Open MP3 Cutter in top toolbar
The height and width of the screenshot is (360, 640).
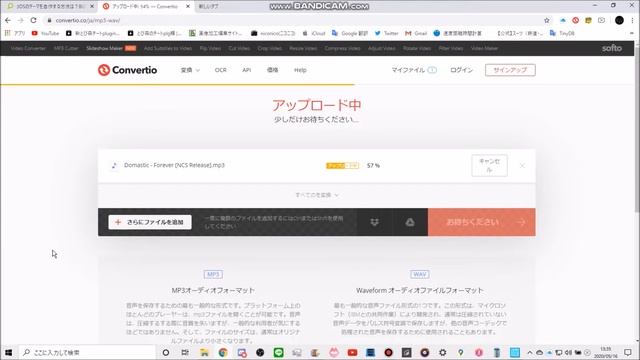[66, 48]
